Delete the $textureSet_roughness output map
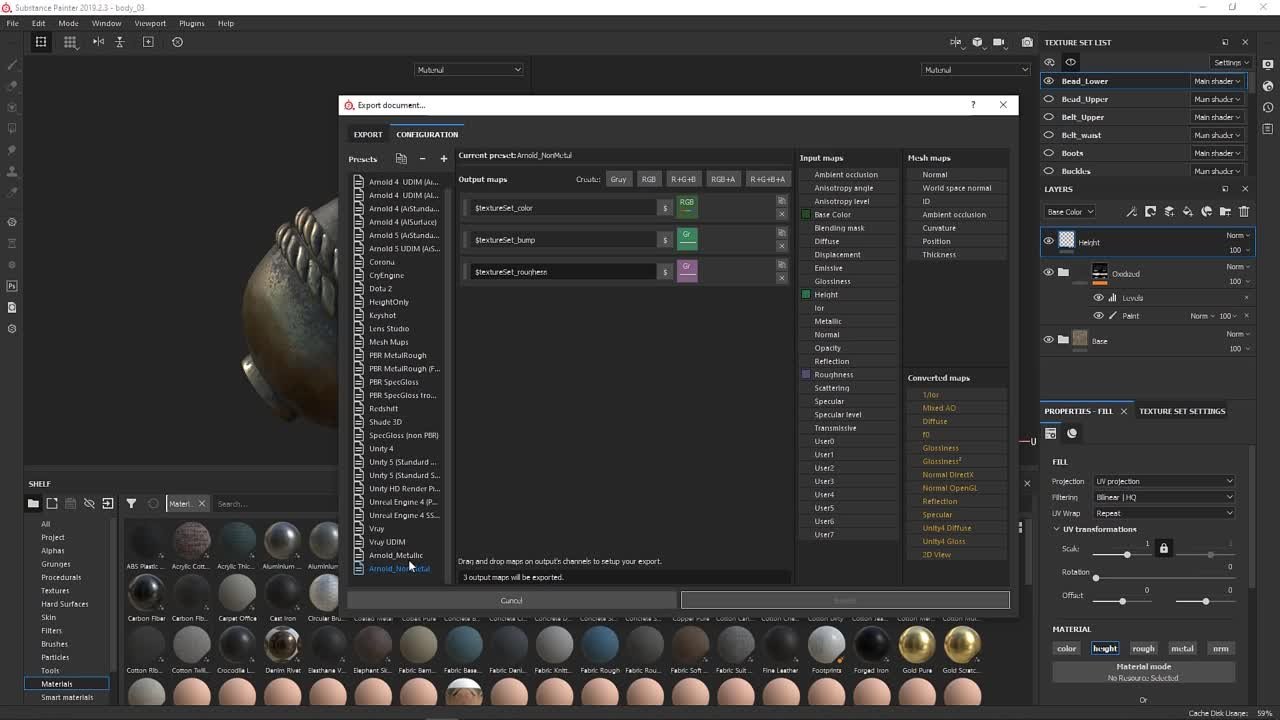 (x=782, y=277)
